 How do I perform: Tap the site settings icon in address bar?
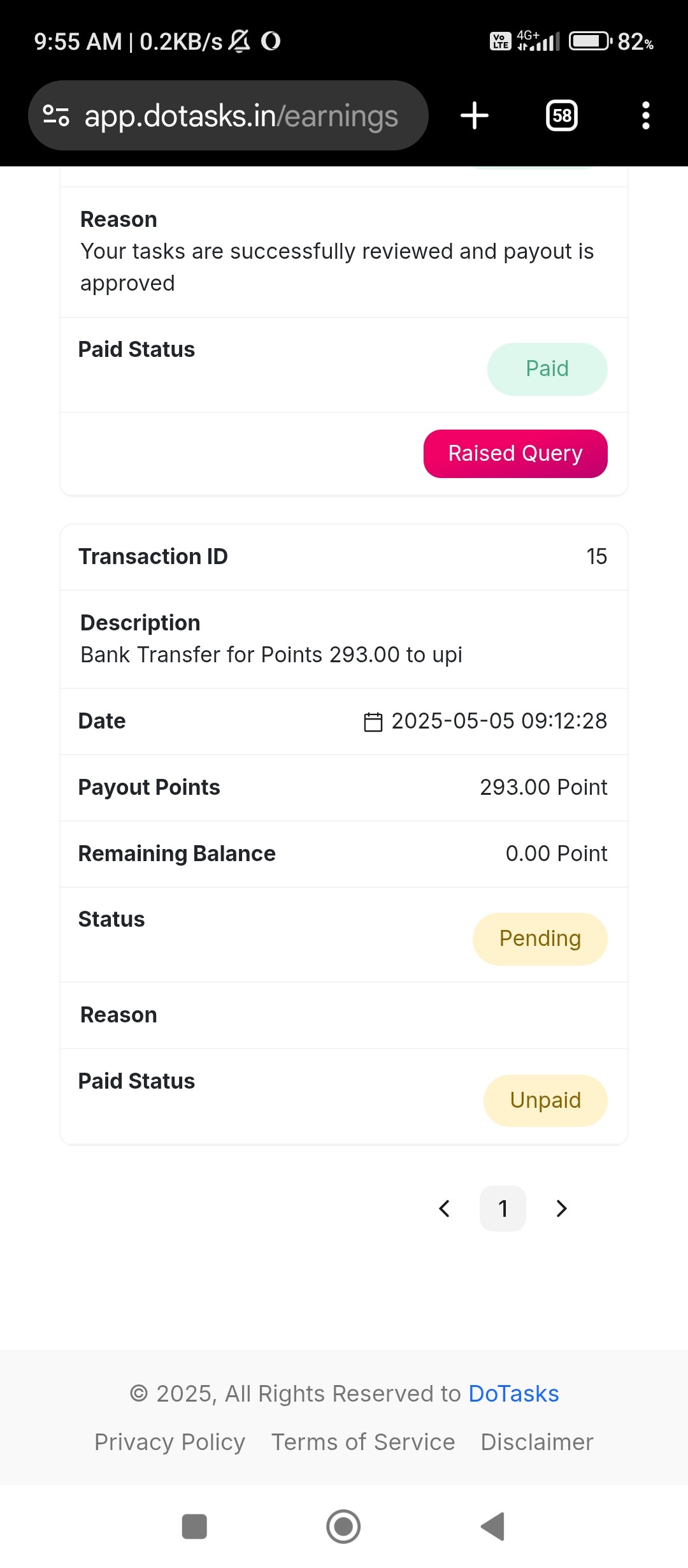(x=56, y=115)
